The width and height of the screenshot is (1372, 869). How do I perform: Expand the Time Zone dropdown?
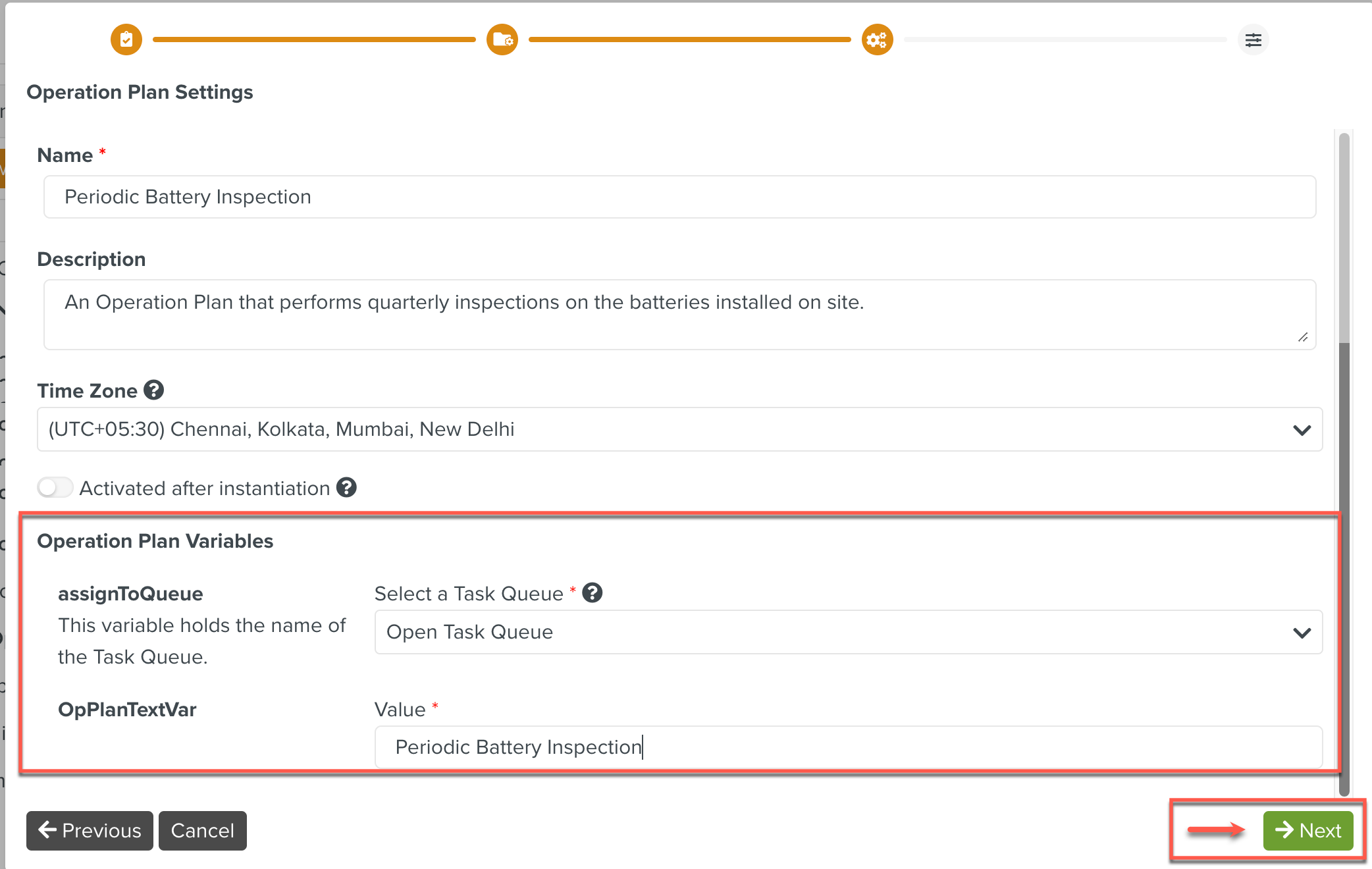[678, 429]
